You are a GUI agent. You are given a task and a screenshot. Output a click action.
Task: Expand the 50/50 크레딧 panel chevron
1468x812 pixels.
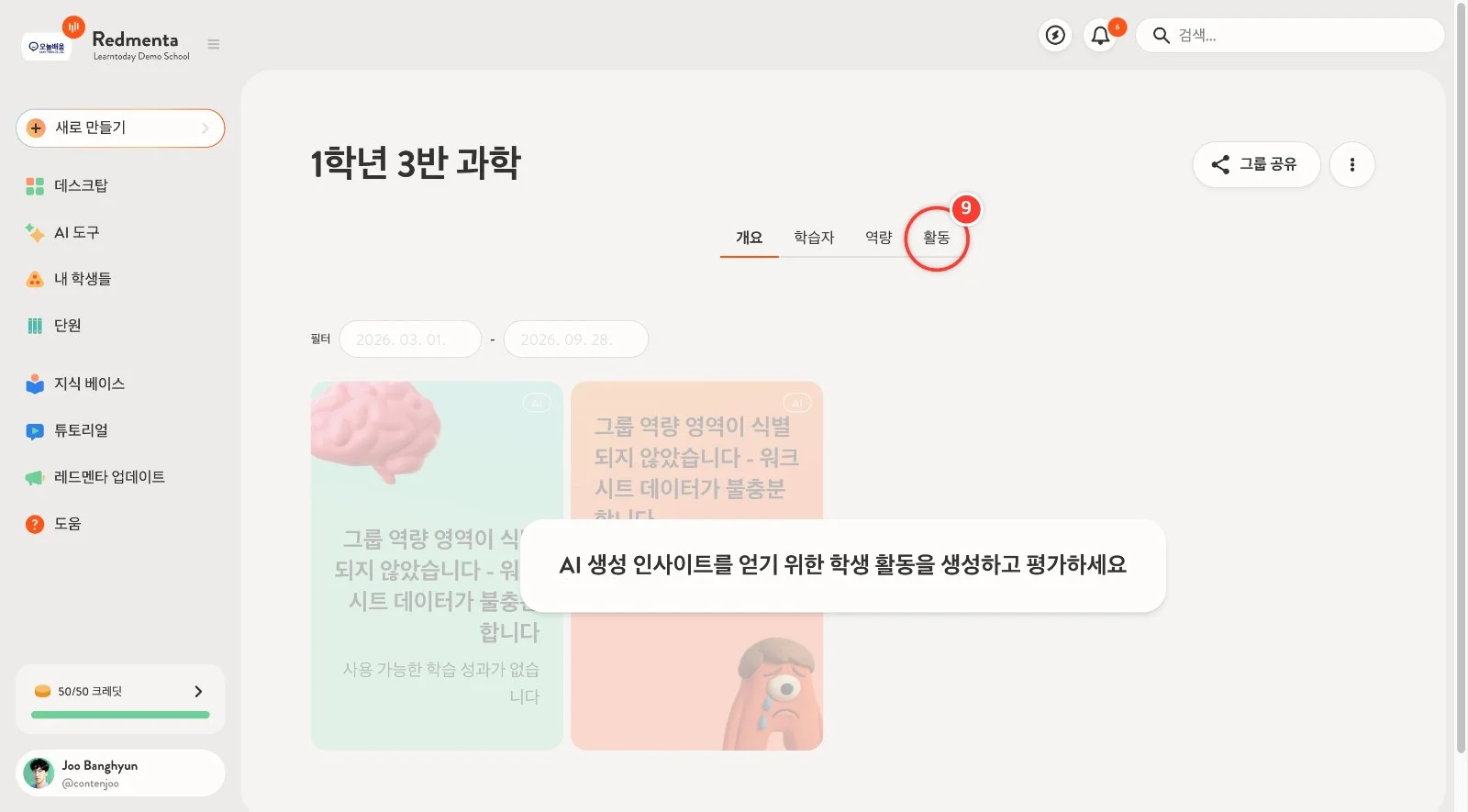[198, 691]
